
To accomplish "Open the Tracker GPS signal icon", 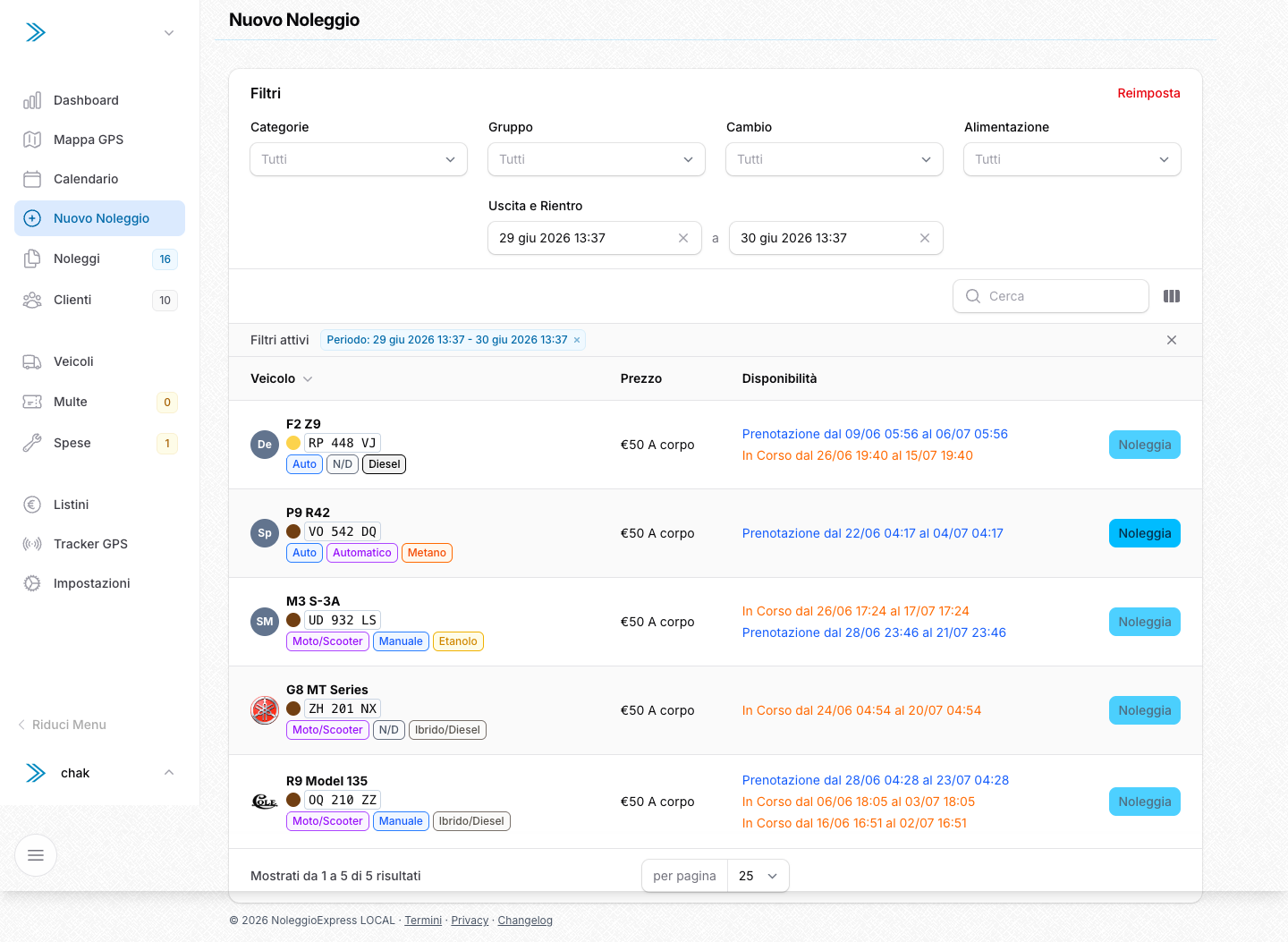I will point(32,544).
